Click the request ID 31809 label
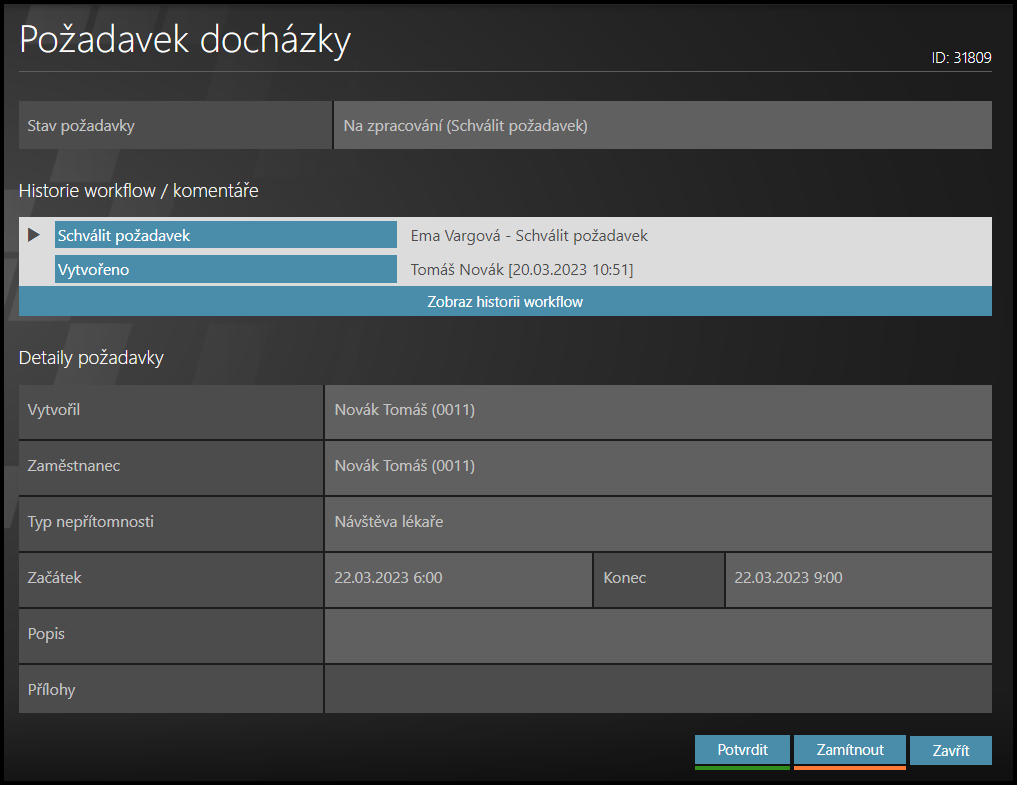Screen dimensions: 1017x785 click(960, 58)
